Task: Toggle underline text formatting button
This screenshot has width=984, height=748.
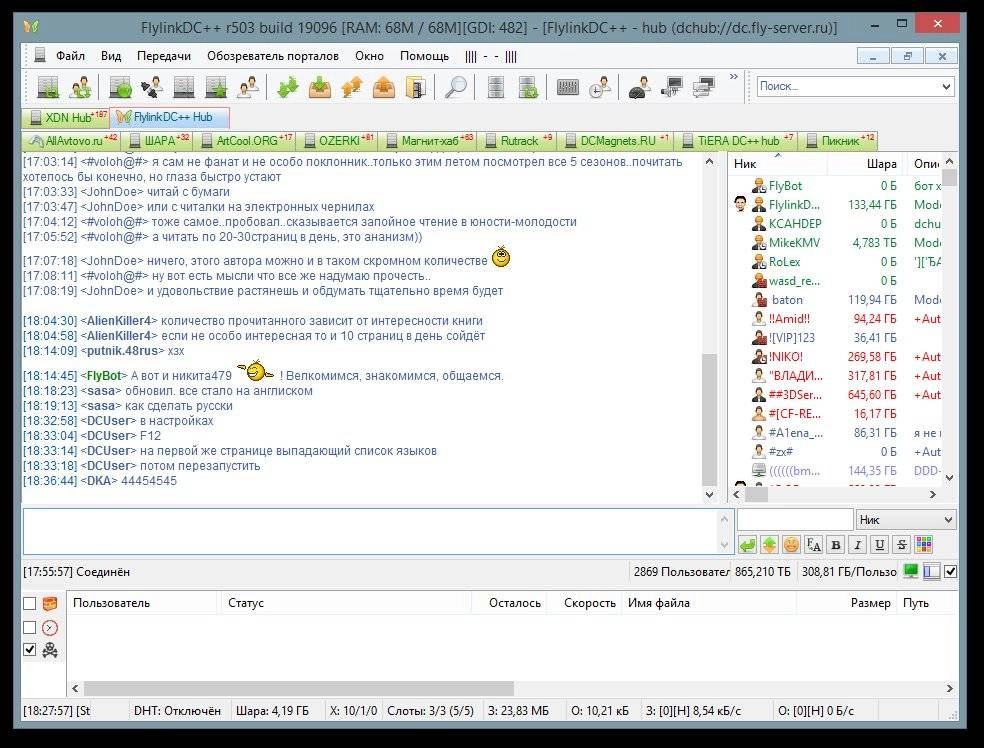Action: click(x=880, y=545)
